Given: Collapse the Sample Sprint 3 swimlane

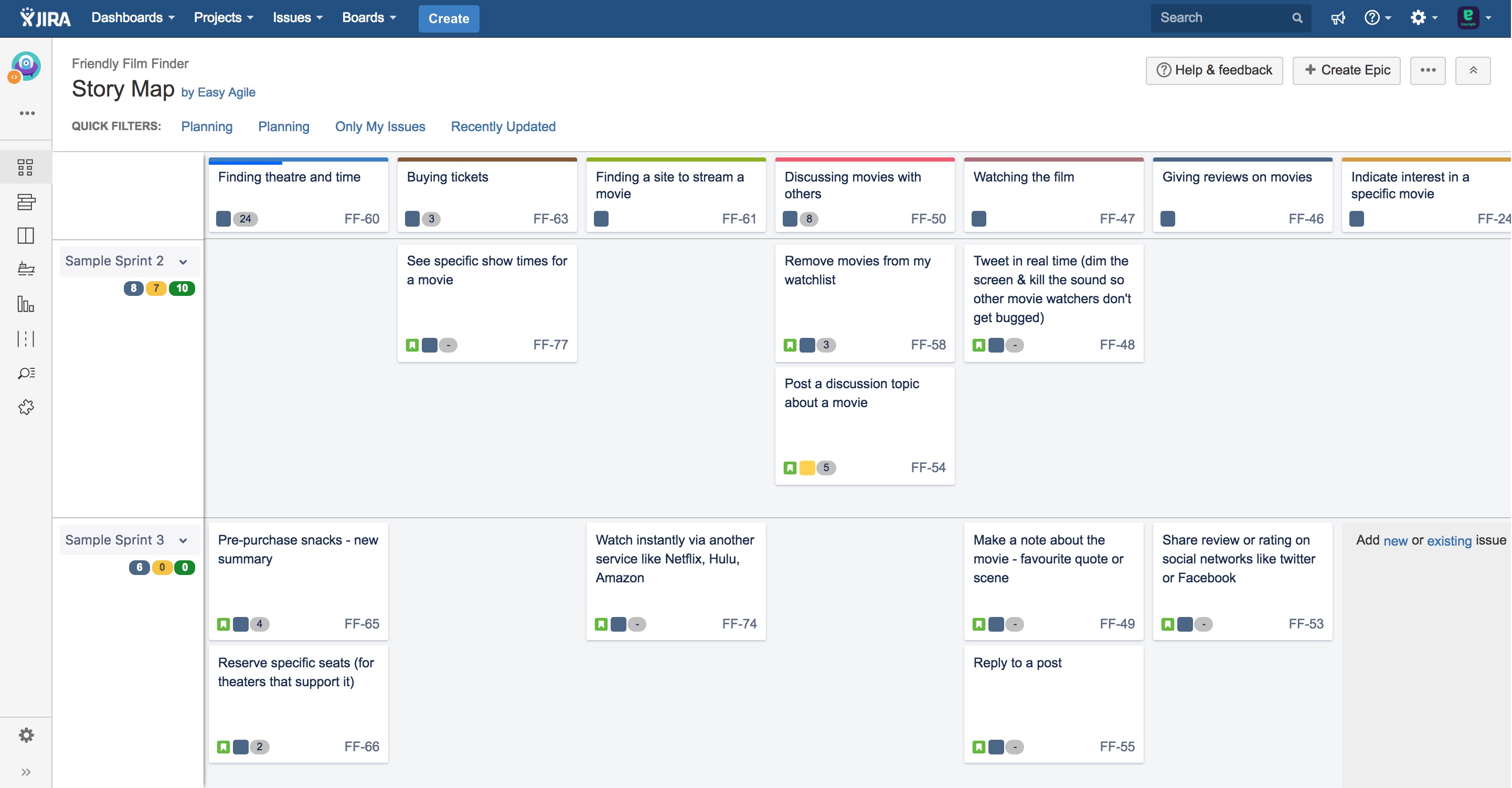Looking at the screenshot, I should [183, 540].
